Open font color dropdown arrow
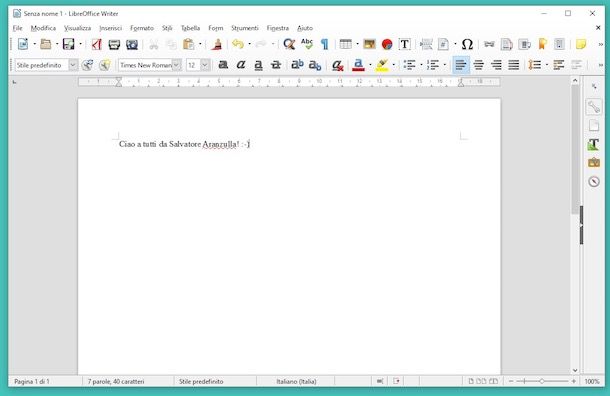The height and width of the screenshot is (396, 610). click(x=370, y=65)
